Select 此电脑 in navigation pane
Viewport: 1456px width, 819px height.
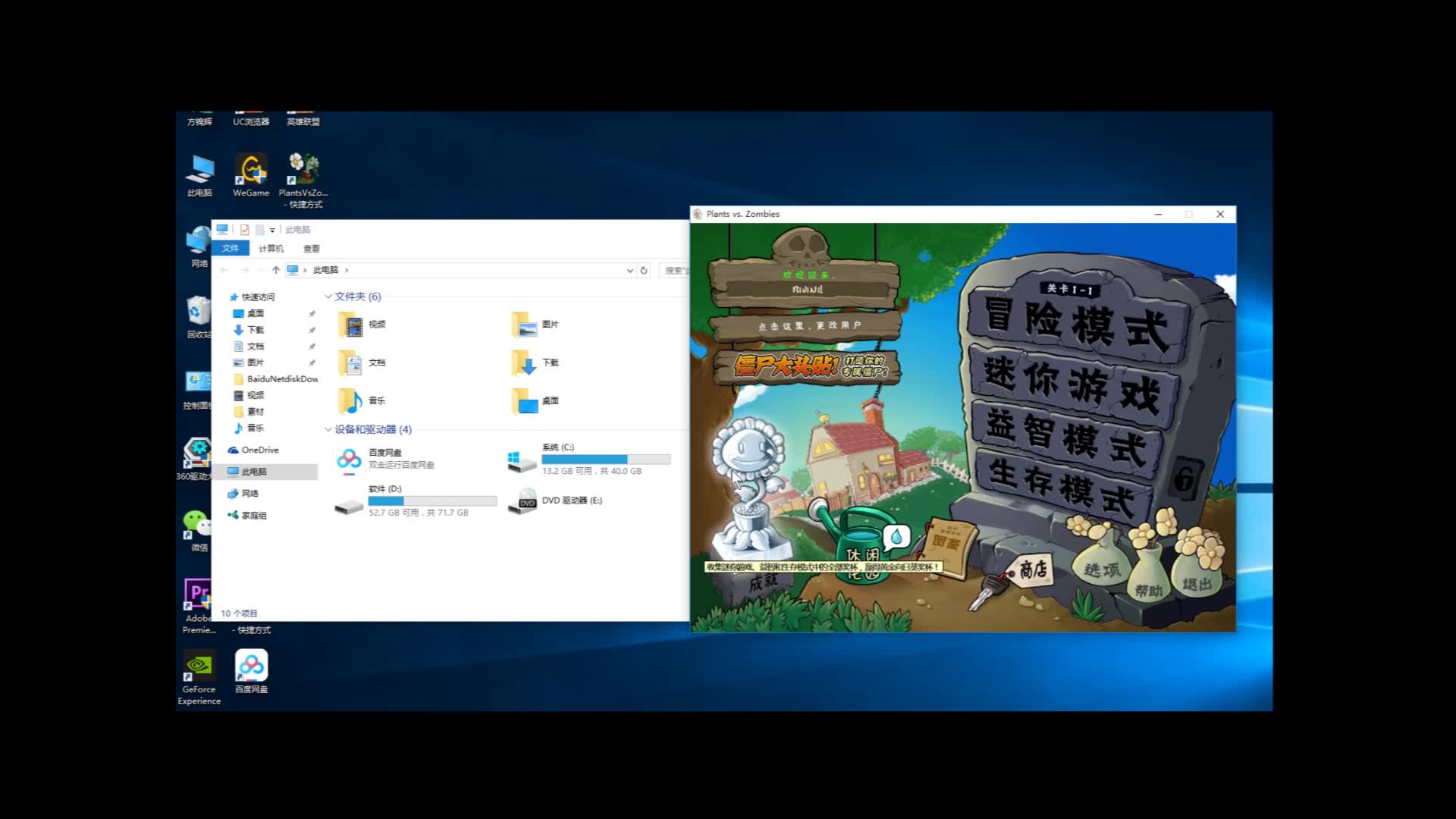(x=265, y=472)
